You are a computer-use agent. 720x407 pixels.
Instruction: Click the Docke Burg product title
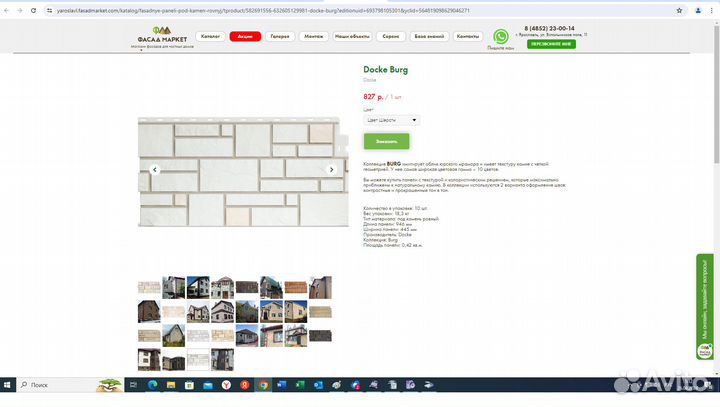(385, 69)
